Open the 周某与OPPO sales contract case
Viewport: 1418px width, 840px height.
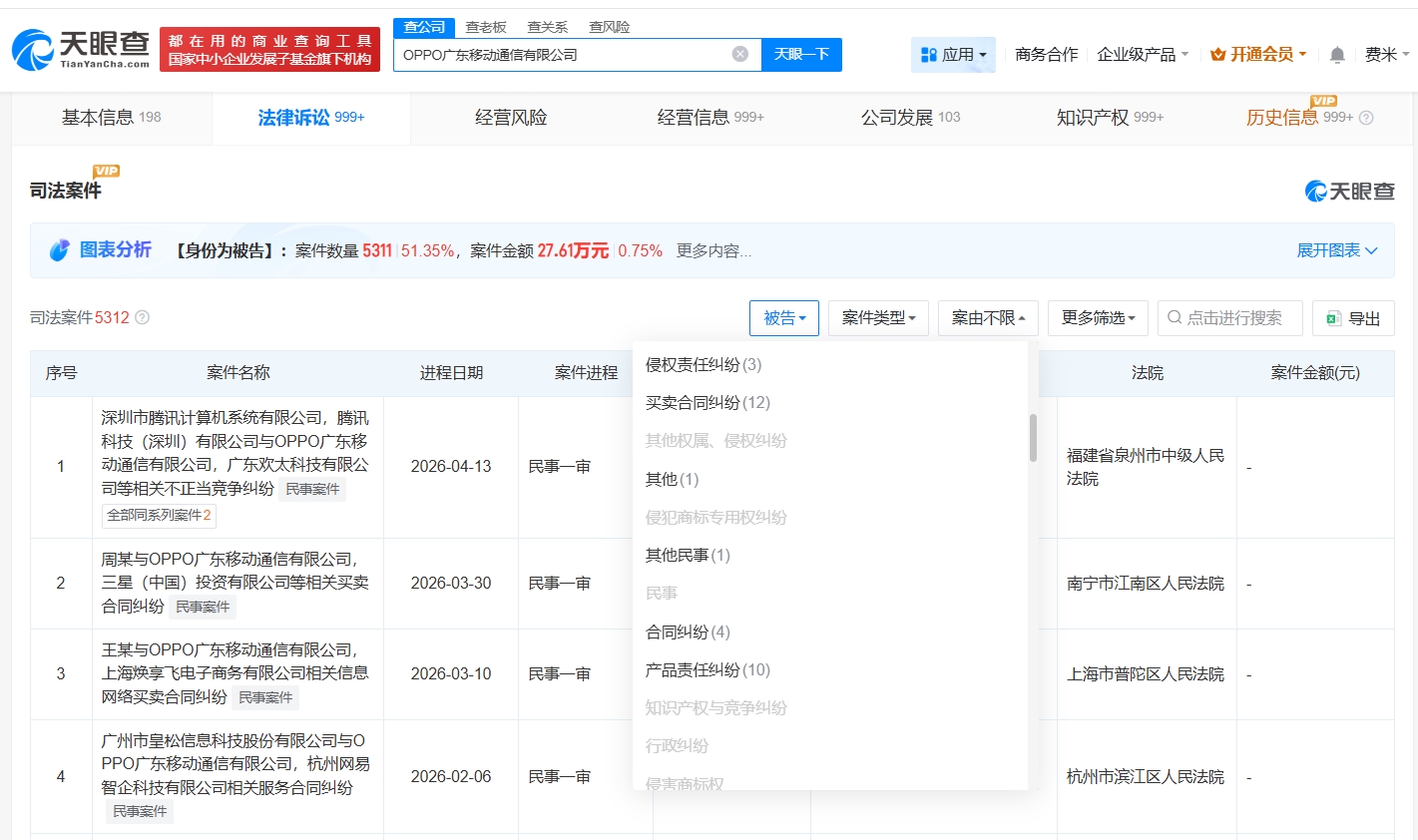tap(235, 583)
